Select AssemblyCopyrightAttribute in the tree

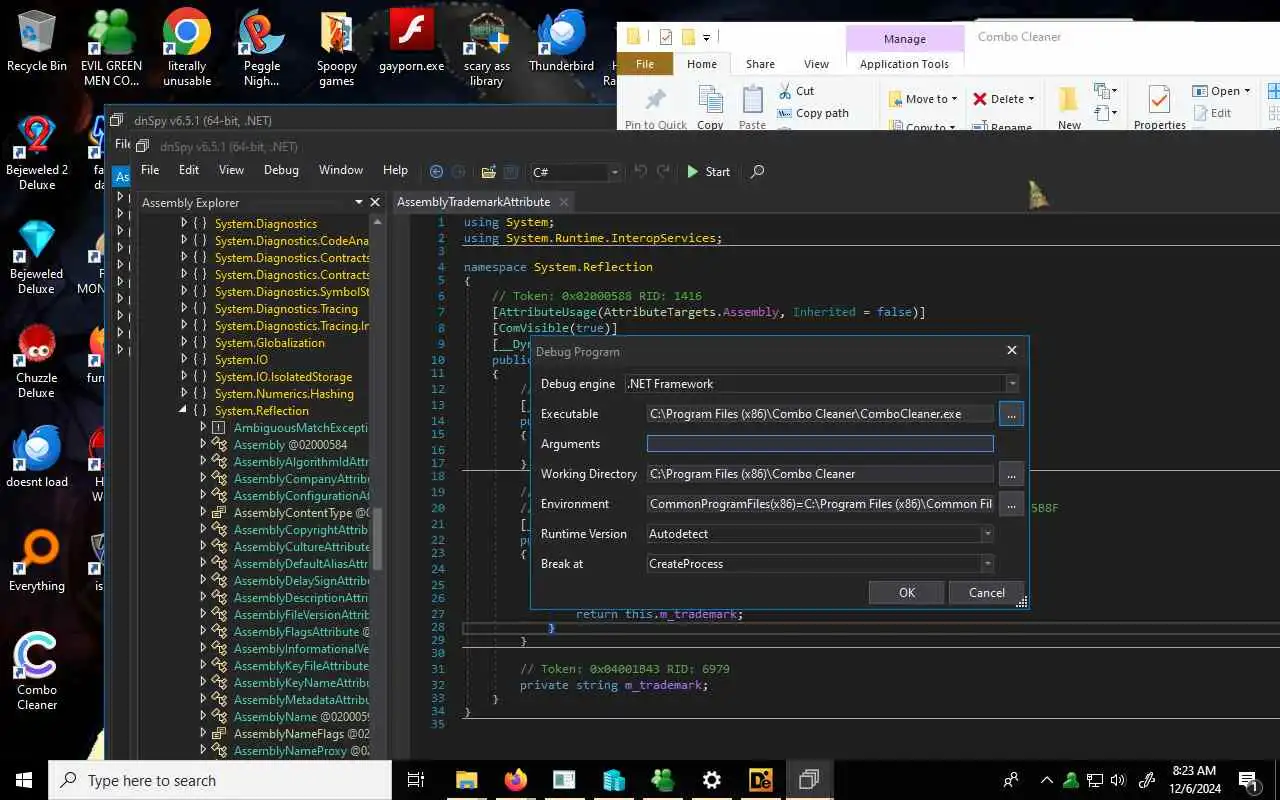point(300,530)
